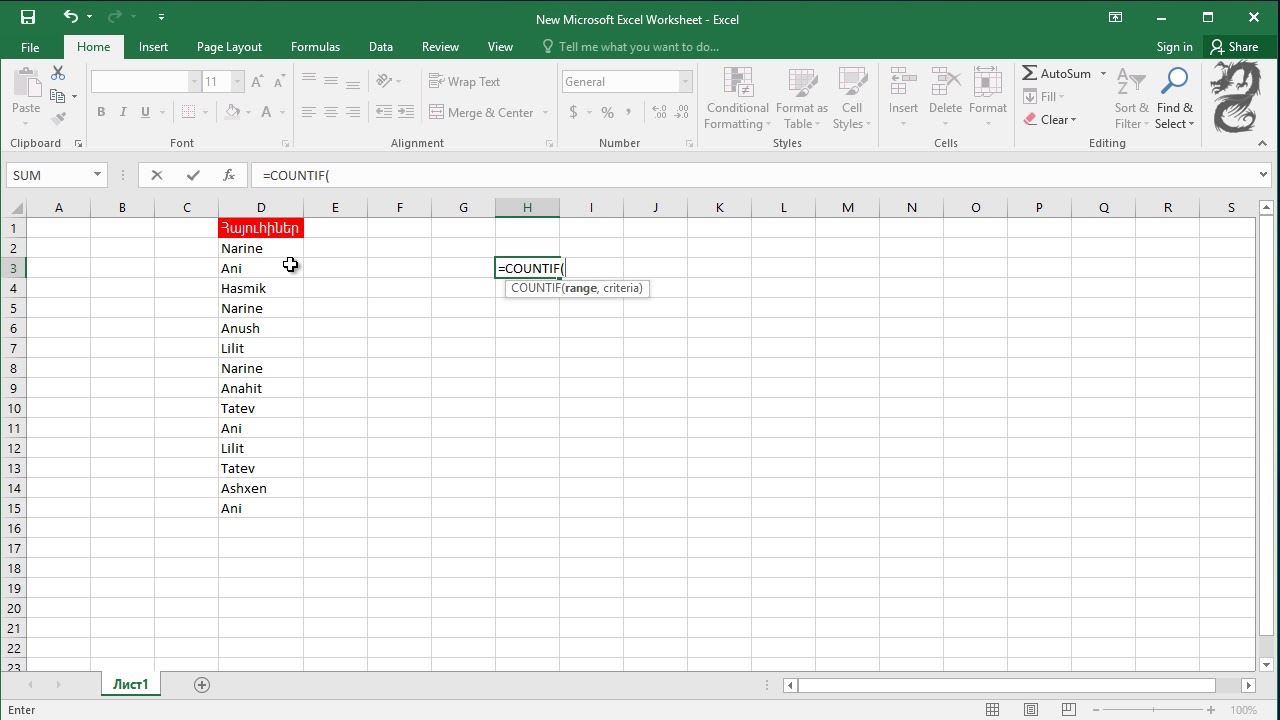Open the Fill dropdown

tap(1044, 97)
